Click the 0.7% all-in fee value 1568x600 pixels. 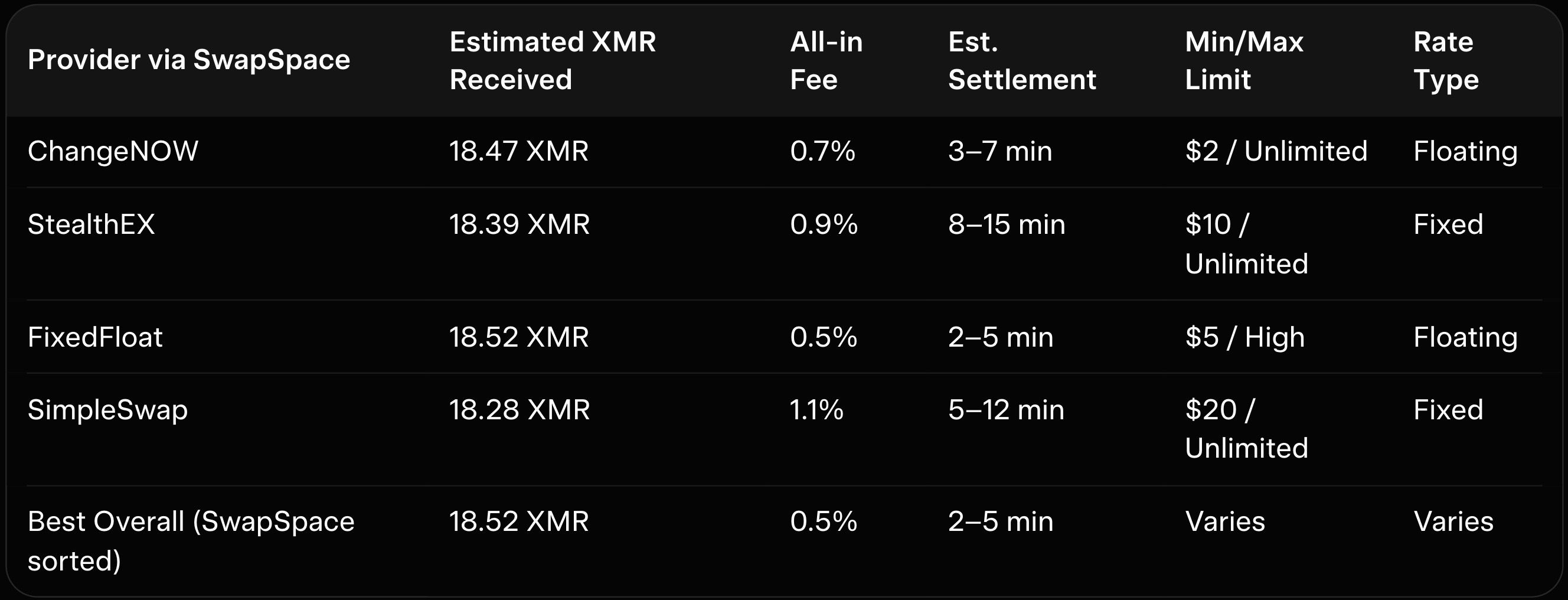822,151
